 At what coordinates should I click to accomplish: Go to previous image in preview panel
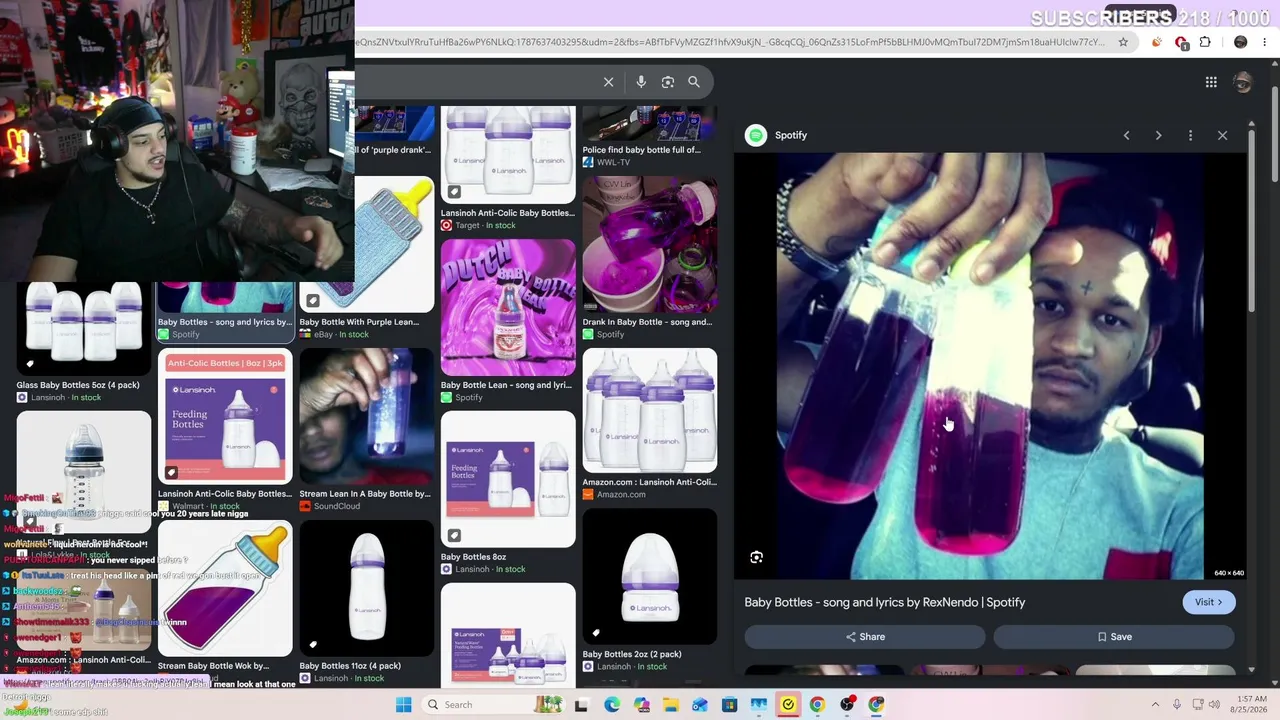pyautogui.click(x=1126, y=135)
